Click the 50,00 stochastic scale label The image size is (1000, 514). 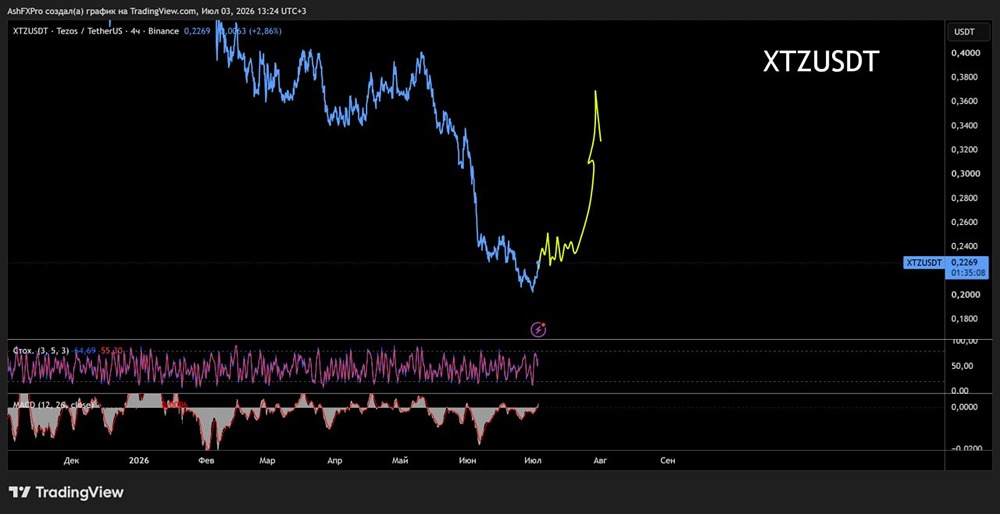click(962, 366)
